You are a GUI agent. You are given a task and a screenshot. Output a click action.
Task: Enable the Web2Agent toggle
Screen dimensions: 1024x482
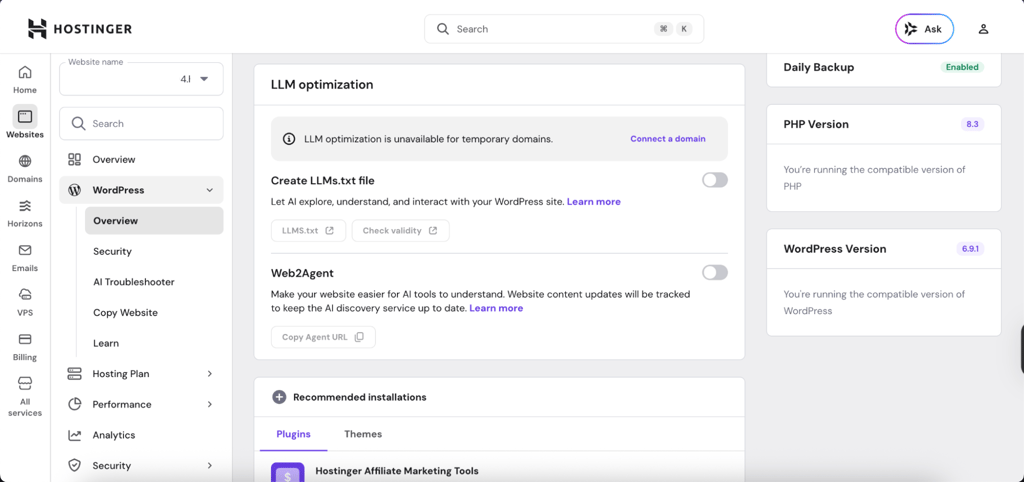tap(714, 272)
